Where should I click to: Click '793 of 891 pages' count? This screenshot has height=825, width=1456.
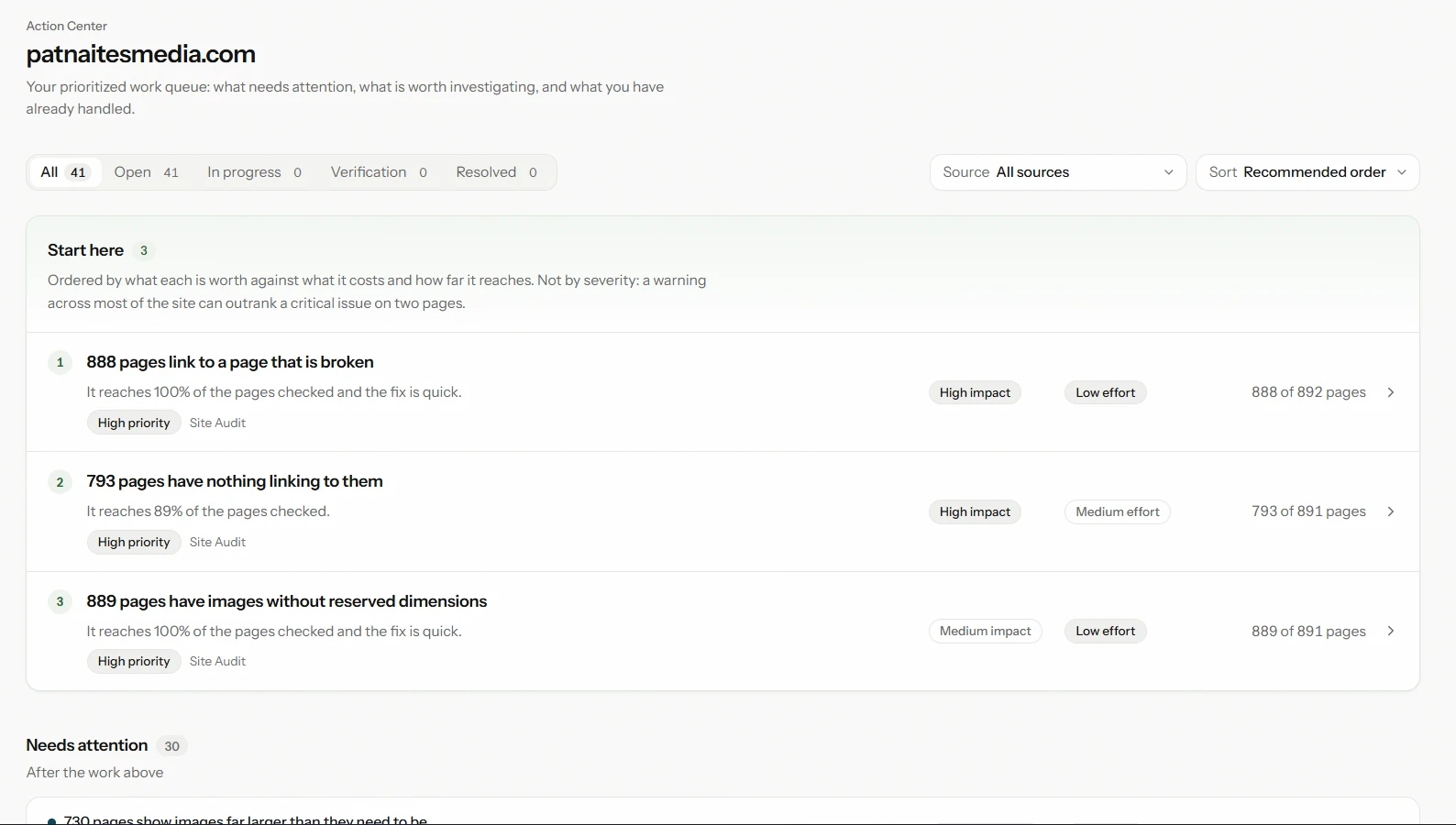point(1308,511)
